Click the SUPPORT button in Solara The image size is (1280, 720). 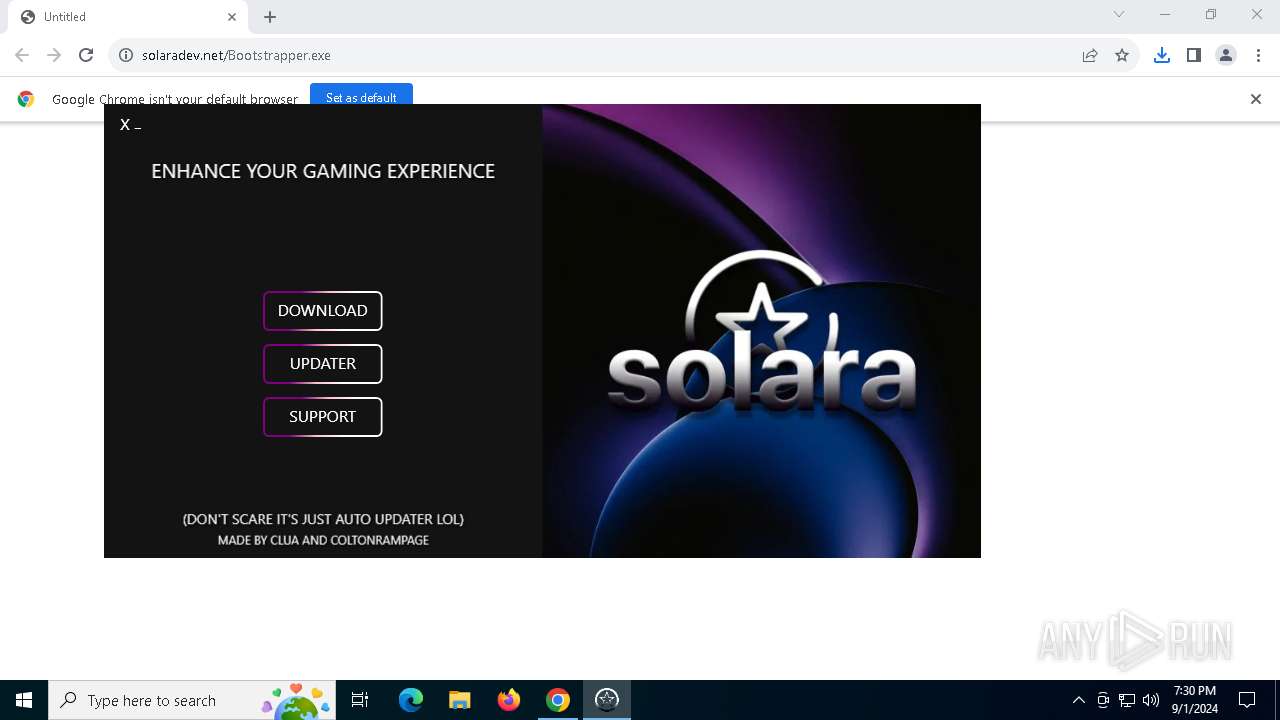click(x=322, y=417)
